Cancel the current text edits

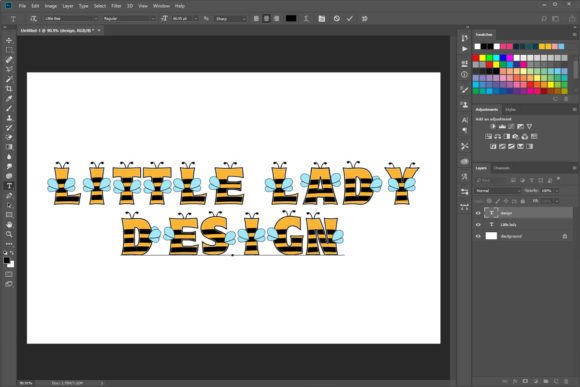point(336,18)
